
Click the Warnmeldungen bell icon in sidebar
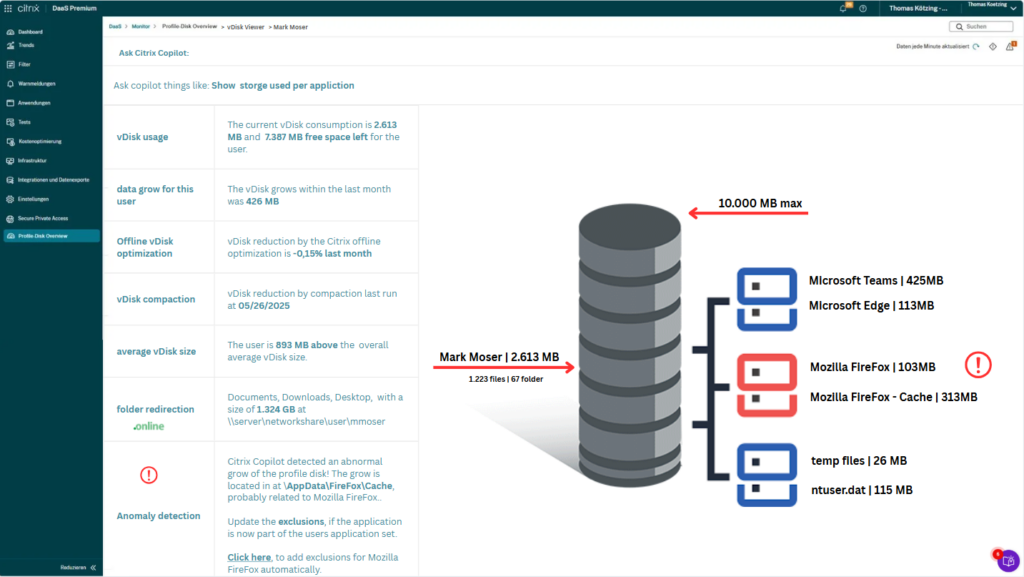[10, 84]
